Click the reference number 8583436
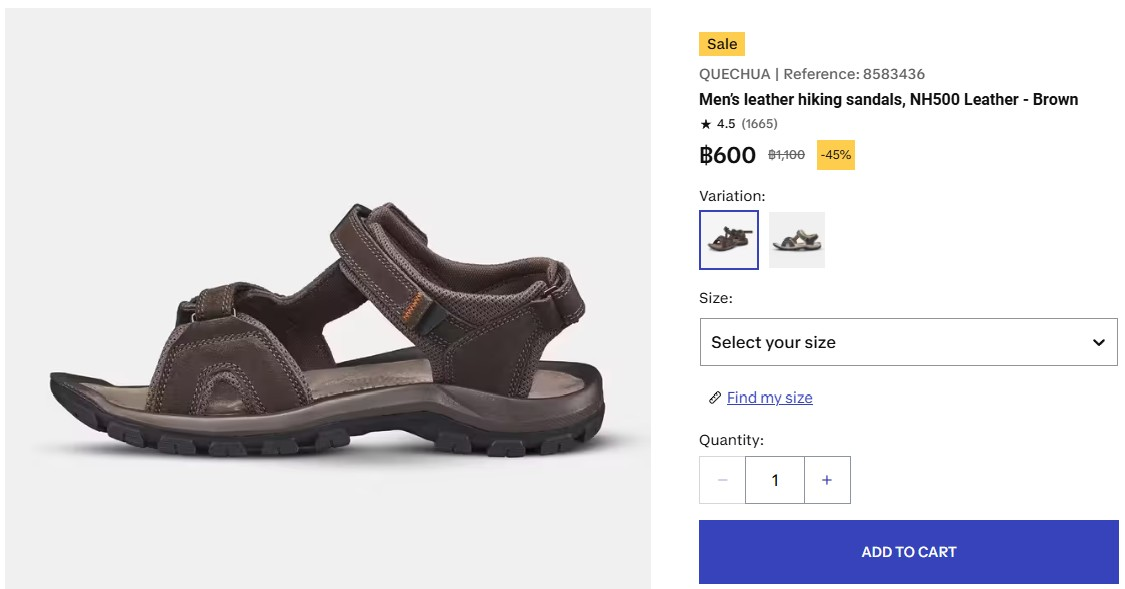The width and height of the screenshot is (1125, 589). click(892, 74)
